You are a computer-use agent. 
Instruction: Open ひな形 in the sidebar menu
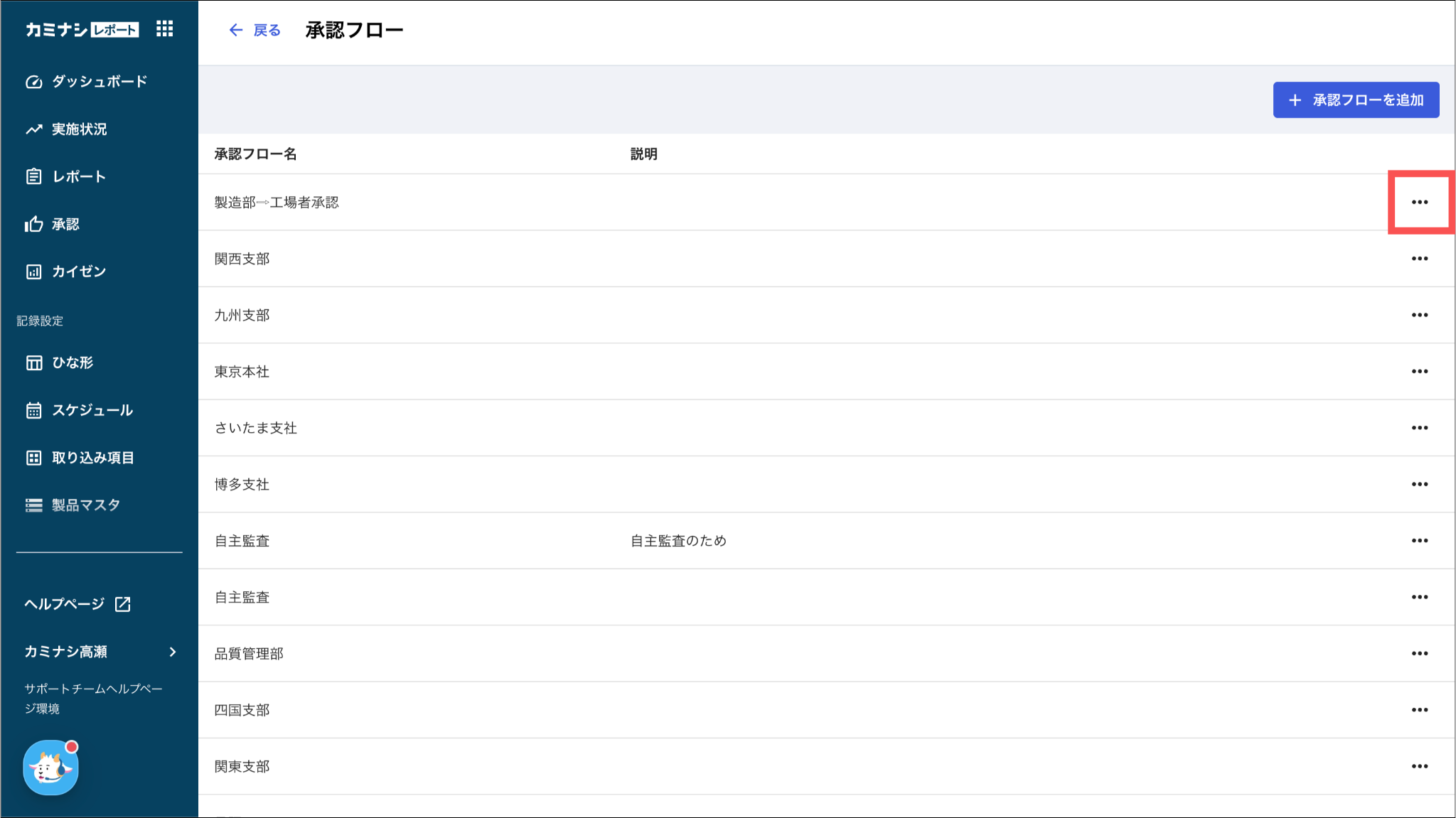(73, 362)
